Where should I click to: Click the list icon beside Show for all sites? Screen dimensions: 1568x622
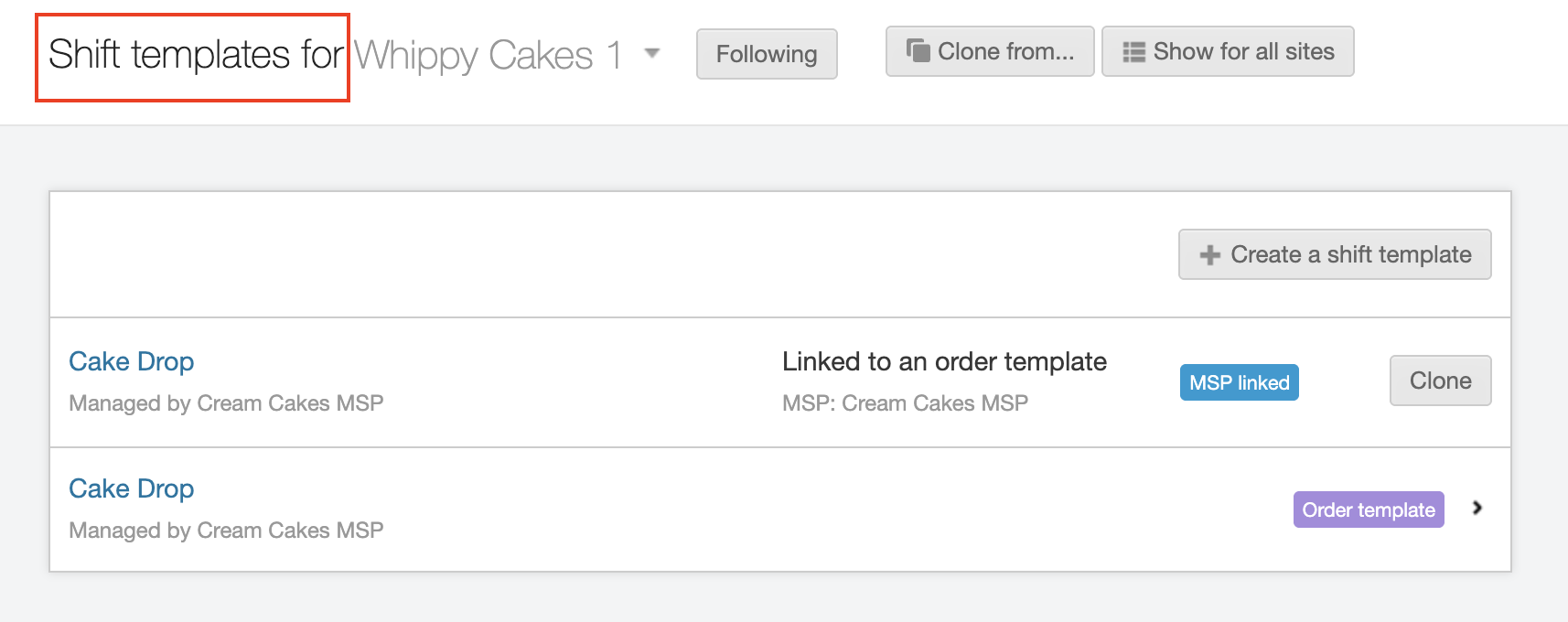click(1133, 52)
